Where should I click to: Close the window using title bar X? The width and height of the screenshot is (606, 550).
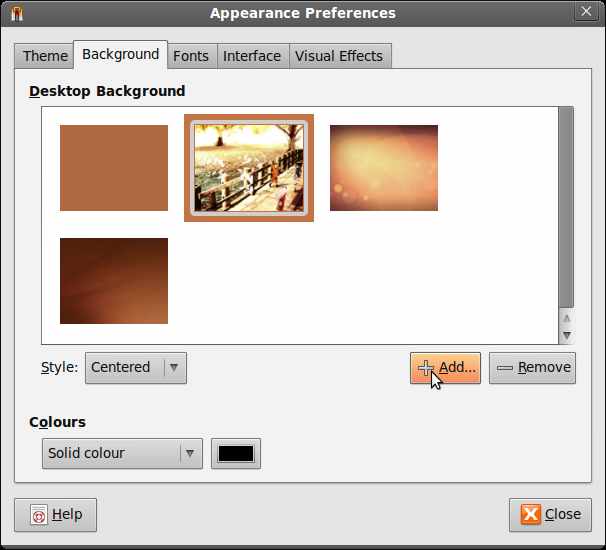[587, 13]
